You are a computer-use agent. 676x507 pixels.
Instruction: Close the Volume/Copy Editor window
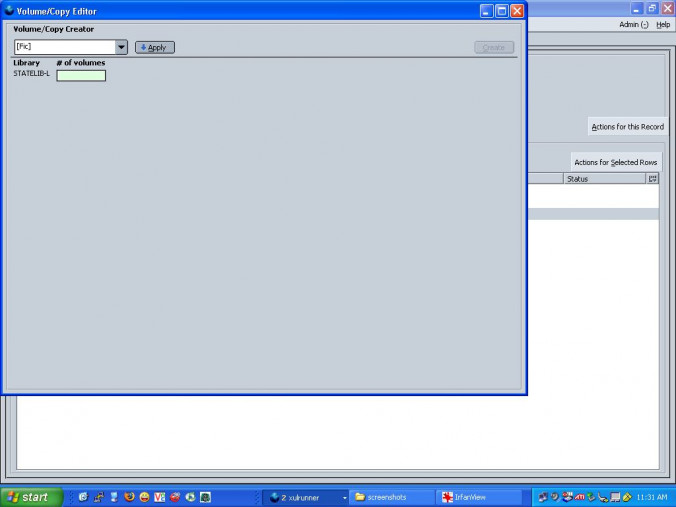pos(517,11)
